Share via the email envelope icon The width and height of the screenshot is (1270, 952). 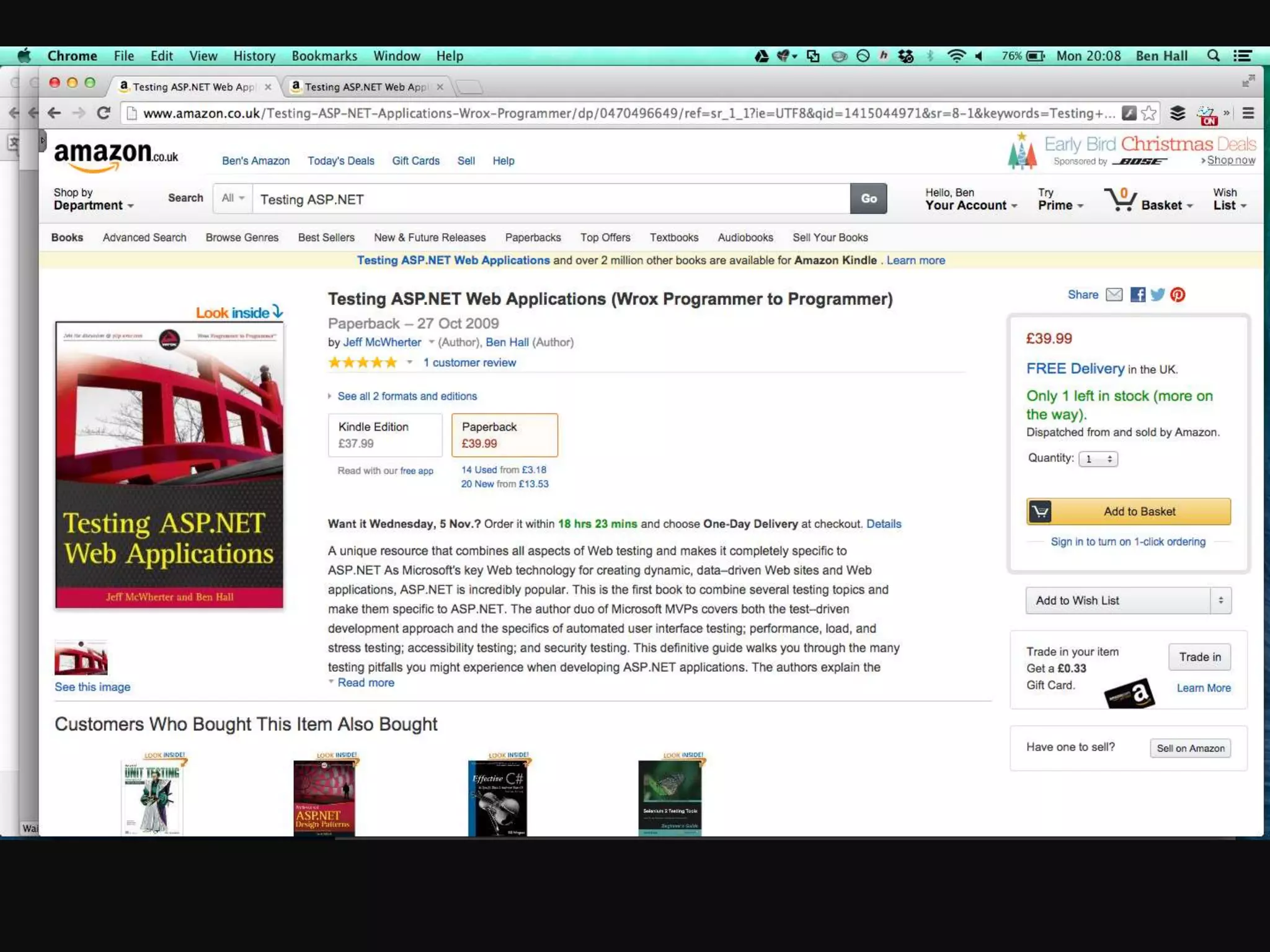tap(1114, 294)
